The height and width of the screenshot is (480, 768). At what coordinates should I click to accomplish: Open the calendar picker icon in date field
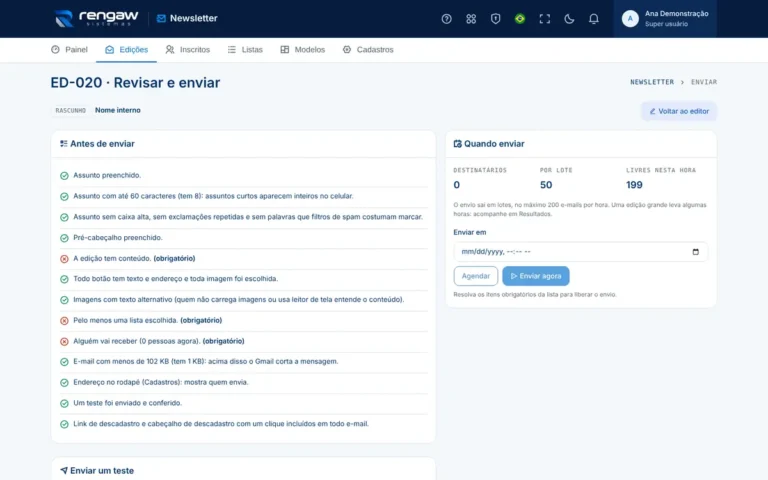click(x=695, y=252)
